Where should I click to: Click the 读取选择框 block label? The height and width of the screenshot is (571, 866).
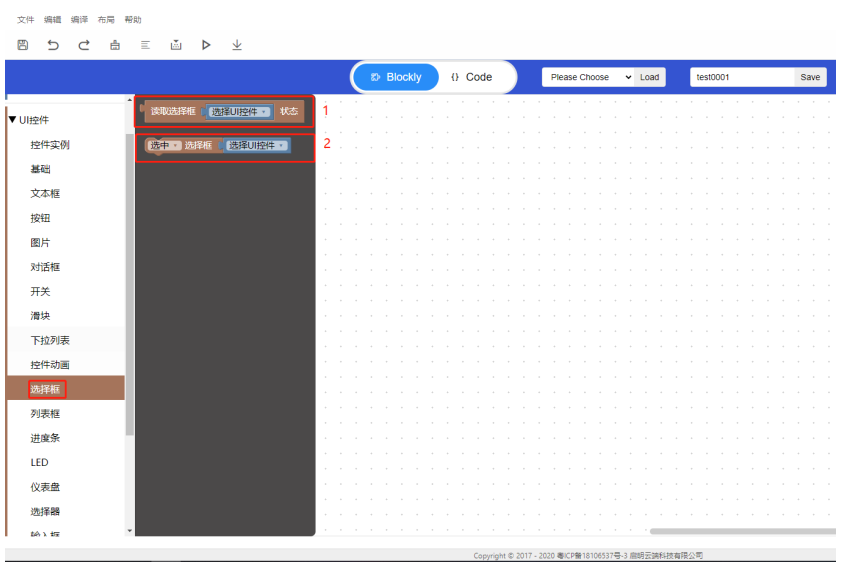[x=173, y=111]
